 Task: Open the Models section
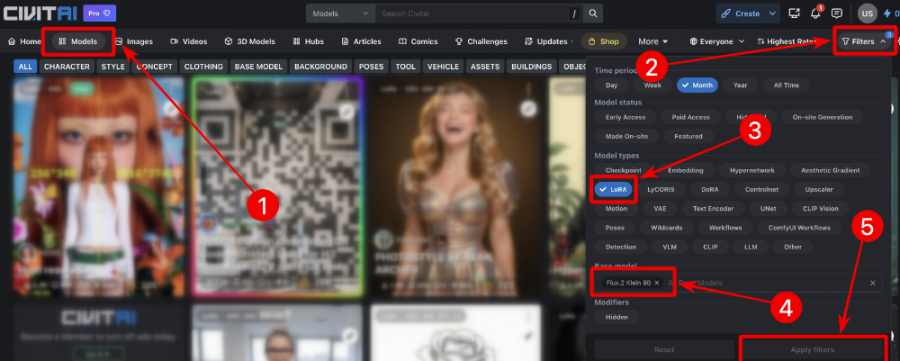click(79, 41)
